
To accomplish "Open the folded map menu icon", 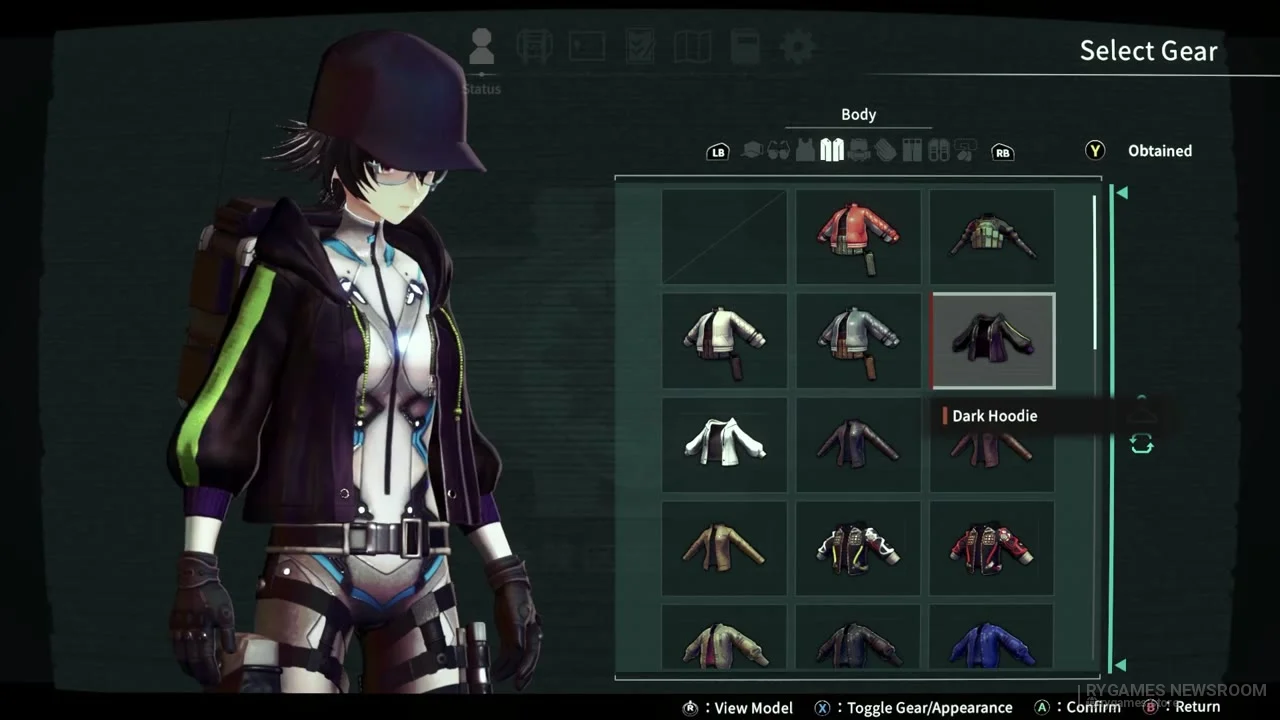I will coord(692,46).
